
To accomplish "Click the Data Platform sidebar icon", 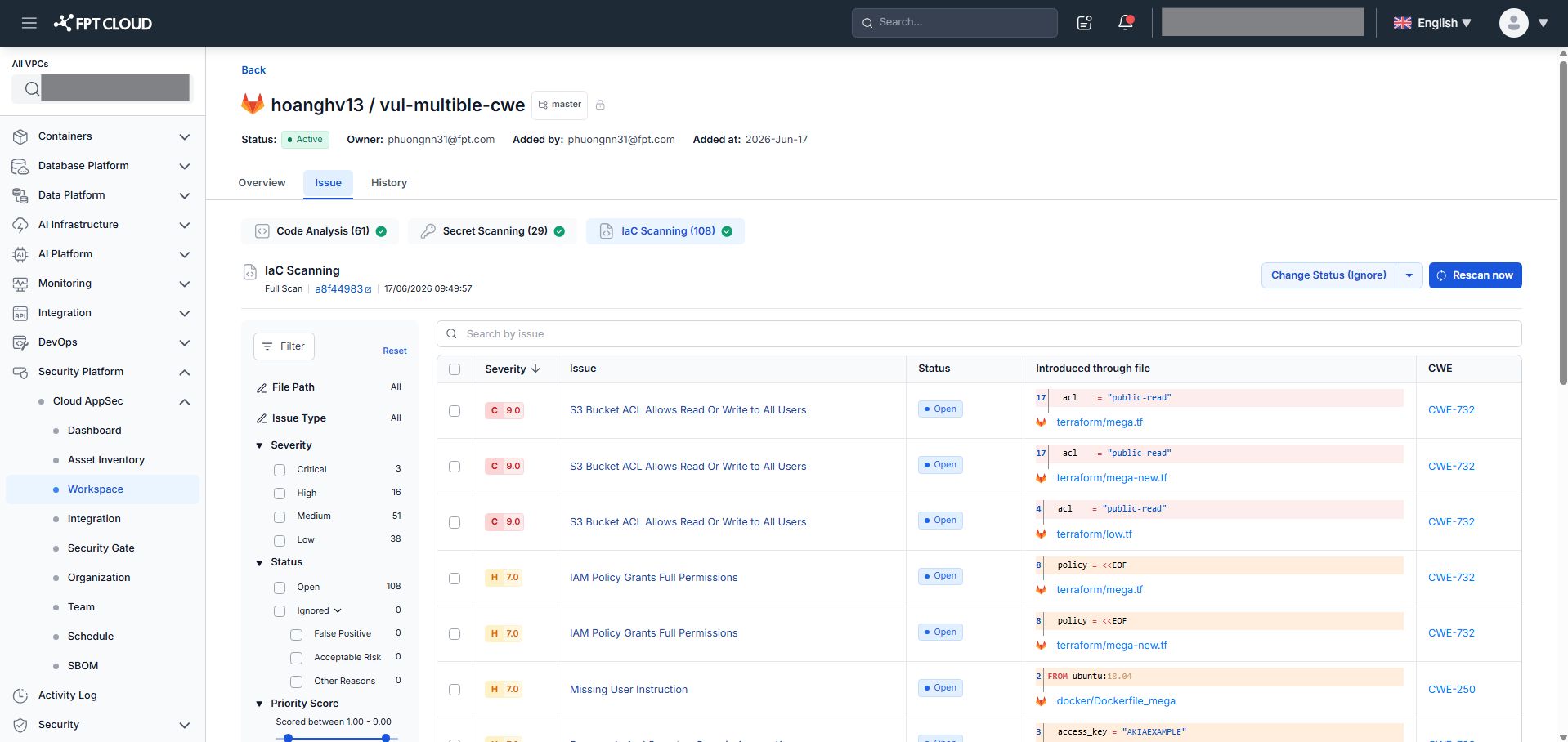I will pos(20,195).
